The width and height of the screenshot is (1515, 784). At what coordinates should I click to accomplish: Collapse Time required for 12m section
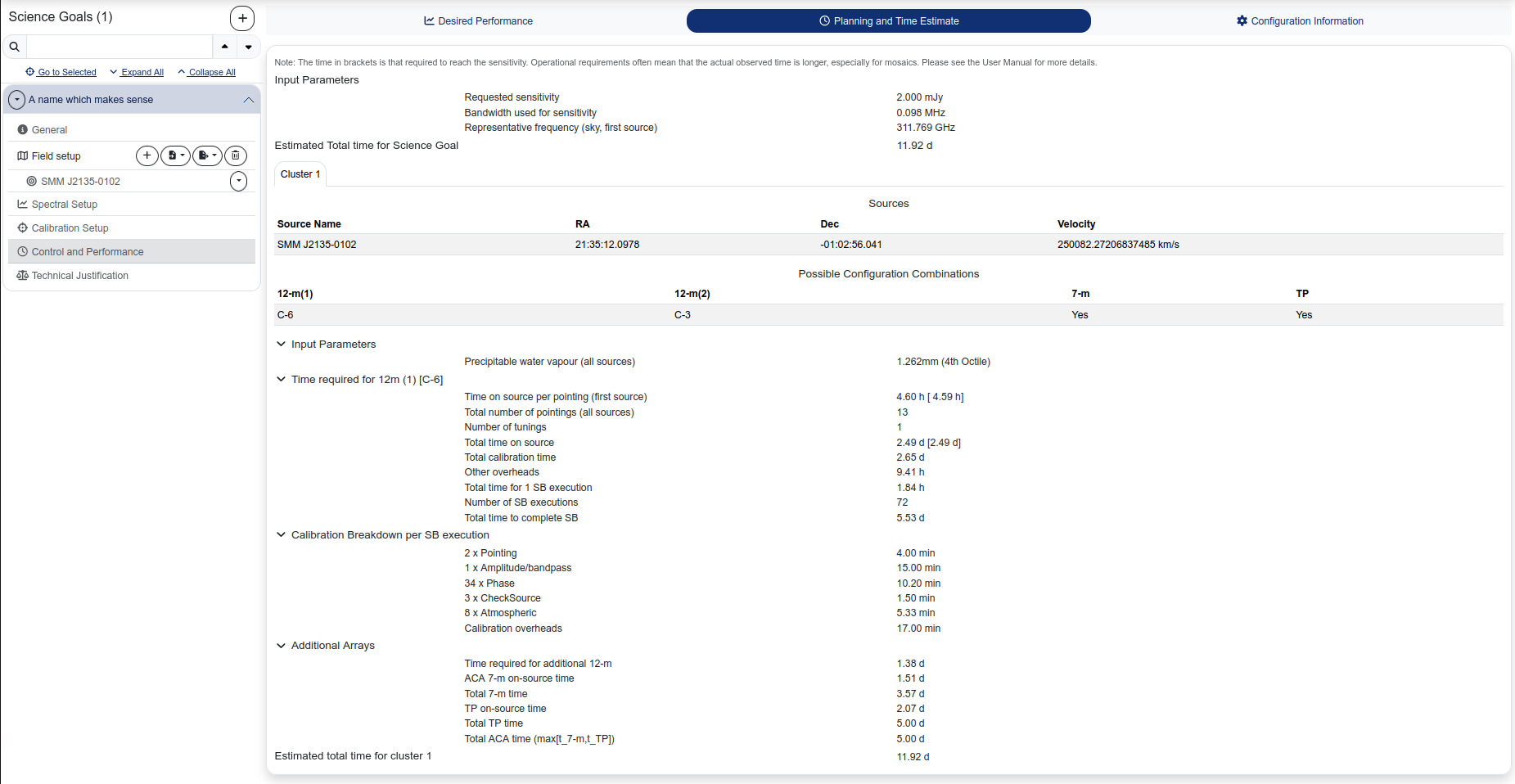coord(282,380)
